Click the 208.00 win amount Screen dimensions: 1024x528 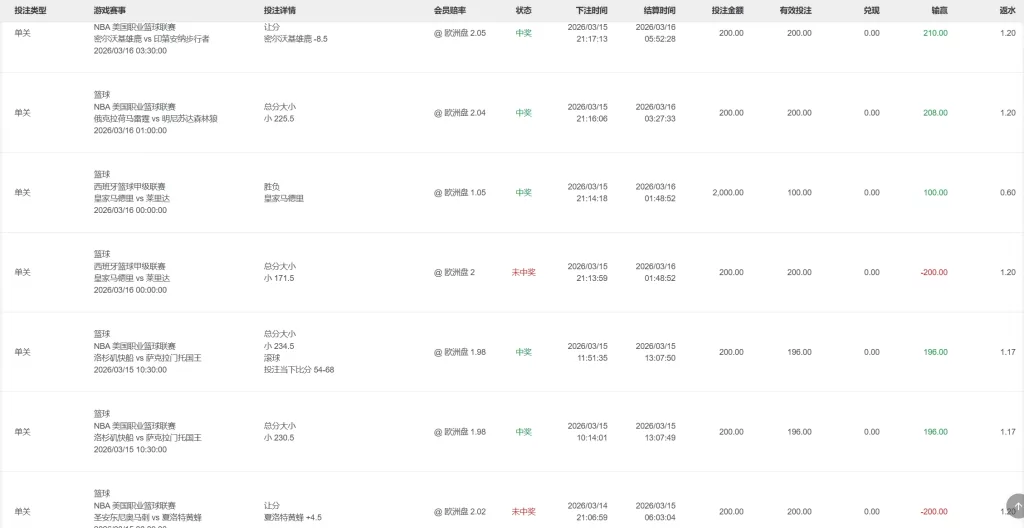(935, 113)
